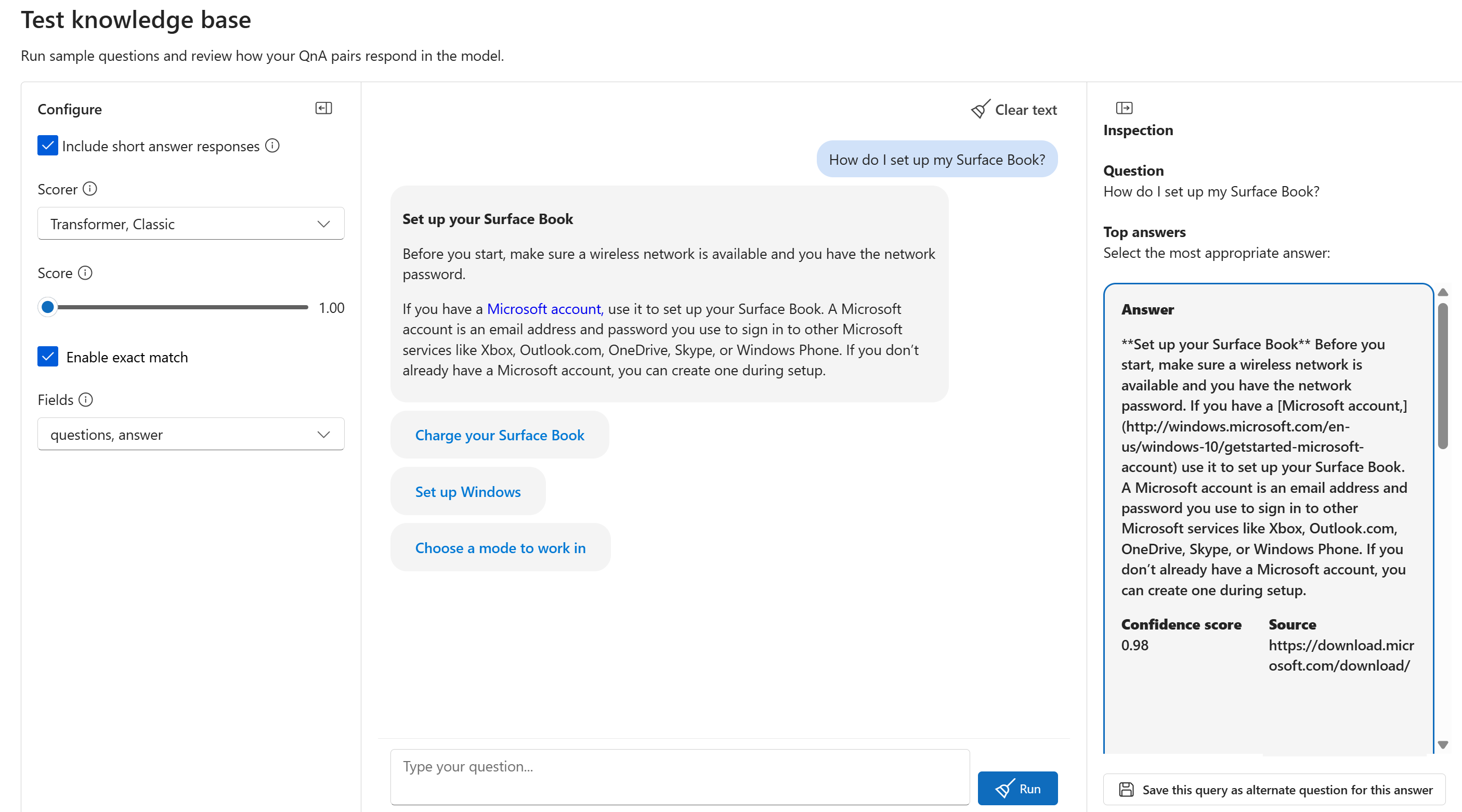Click the save icon for alternate question
Viewport: 1462px width, 812px height.
[1126, 789]
